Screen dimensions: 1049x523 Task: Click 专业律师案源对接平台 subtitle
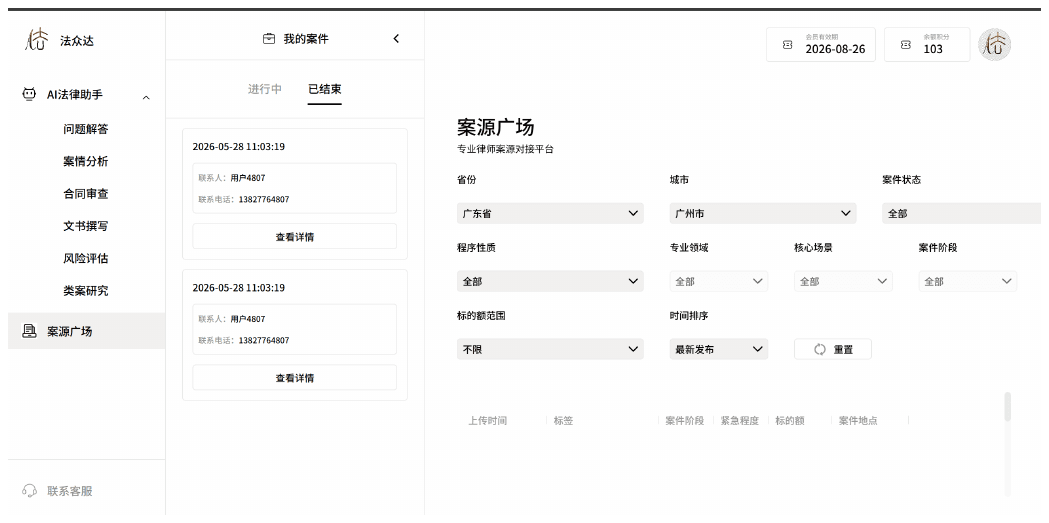coord(505,150)
